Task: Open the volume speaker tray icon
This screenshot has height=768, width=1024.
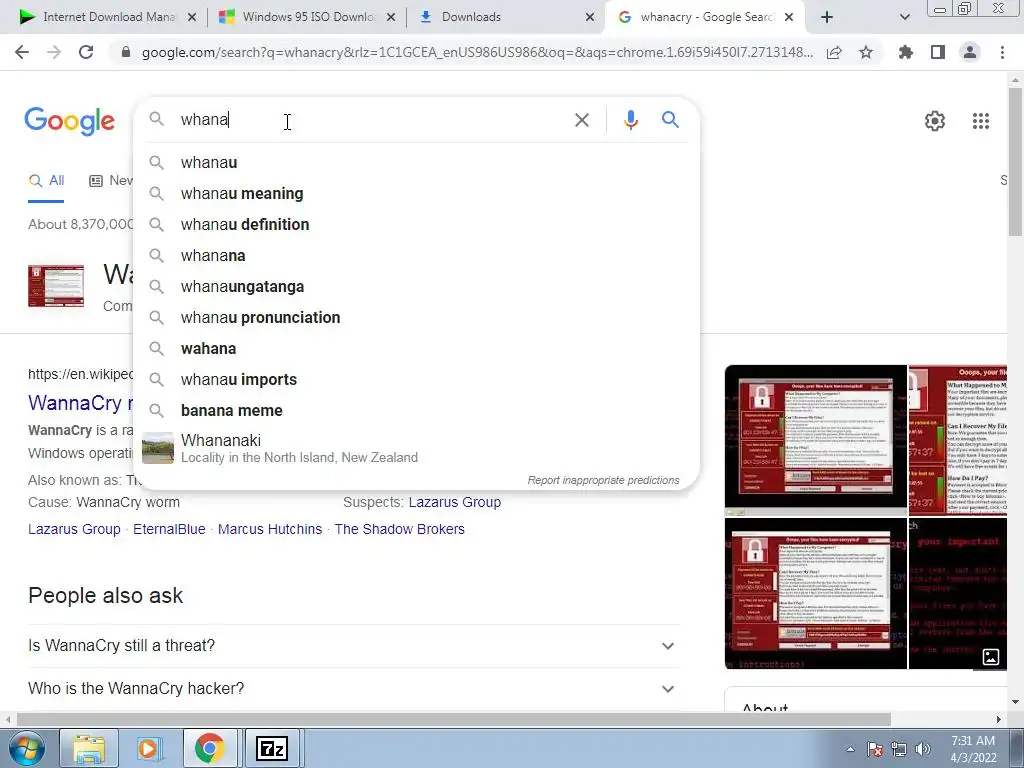Action: 923,750
